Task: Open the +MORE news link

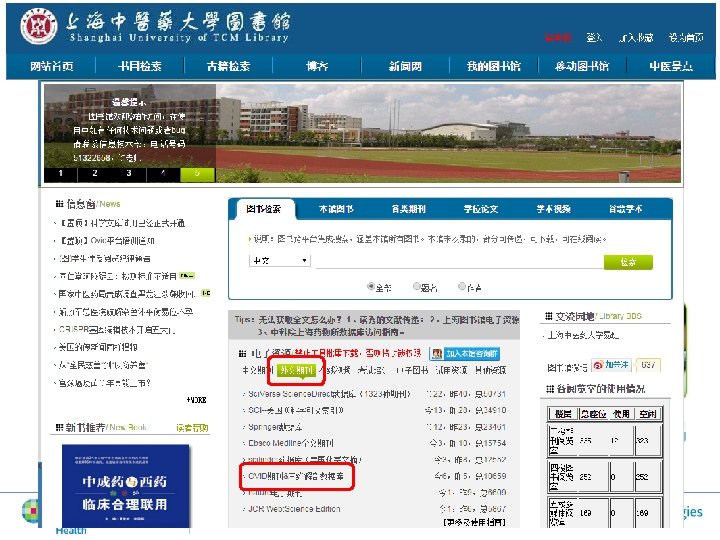Action: (197, 400)
